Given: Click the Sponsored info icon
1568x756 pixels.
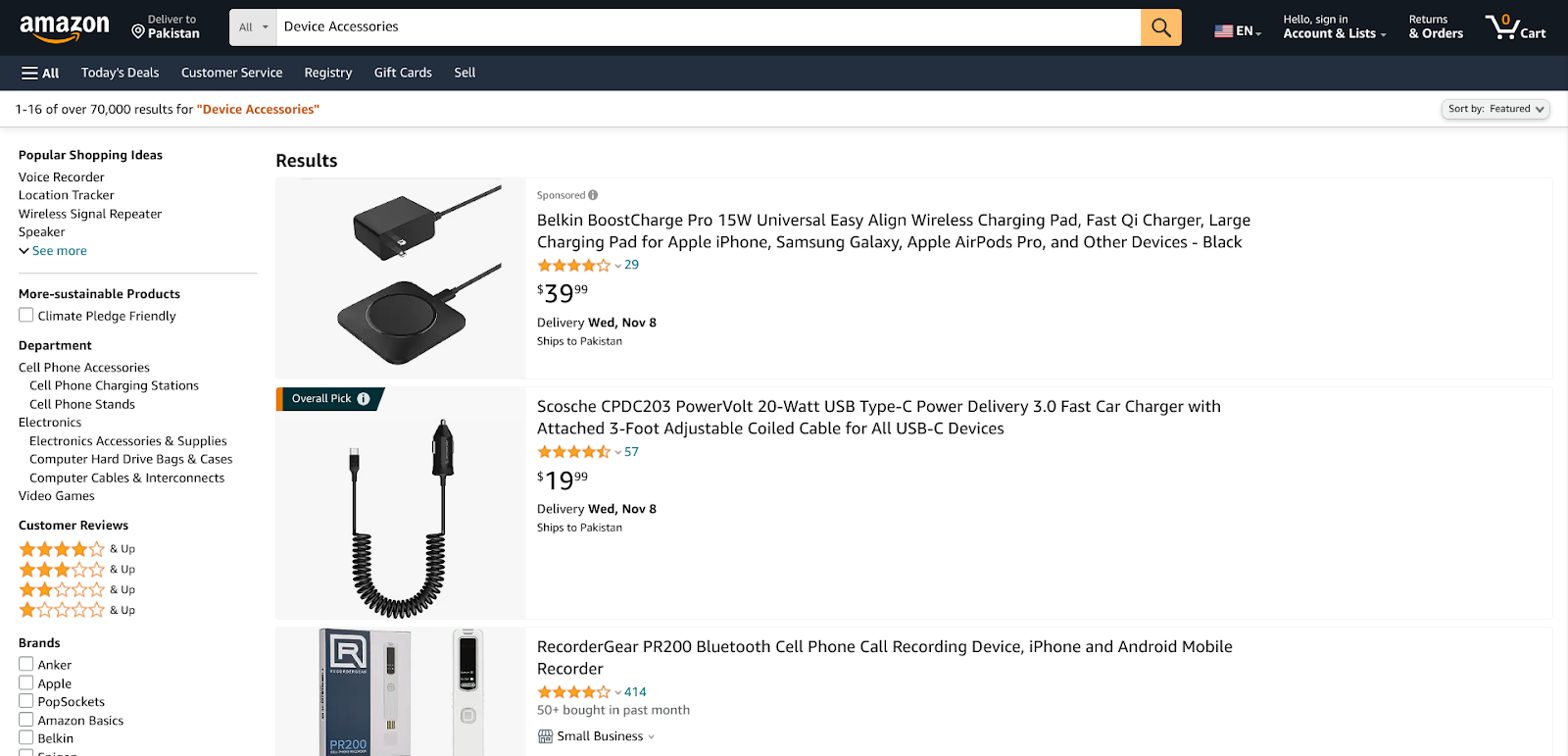Looking at the screenshot, I should tap(593, 195).
